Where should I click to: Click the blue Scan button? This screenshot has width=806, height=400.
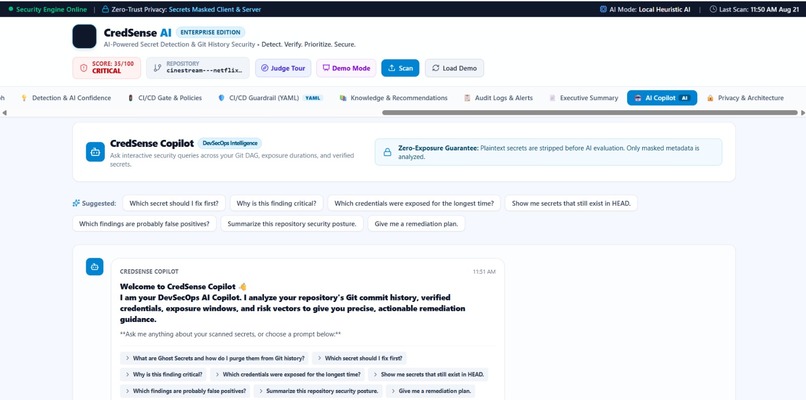pos(400,68)
